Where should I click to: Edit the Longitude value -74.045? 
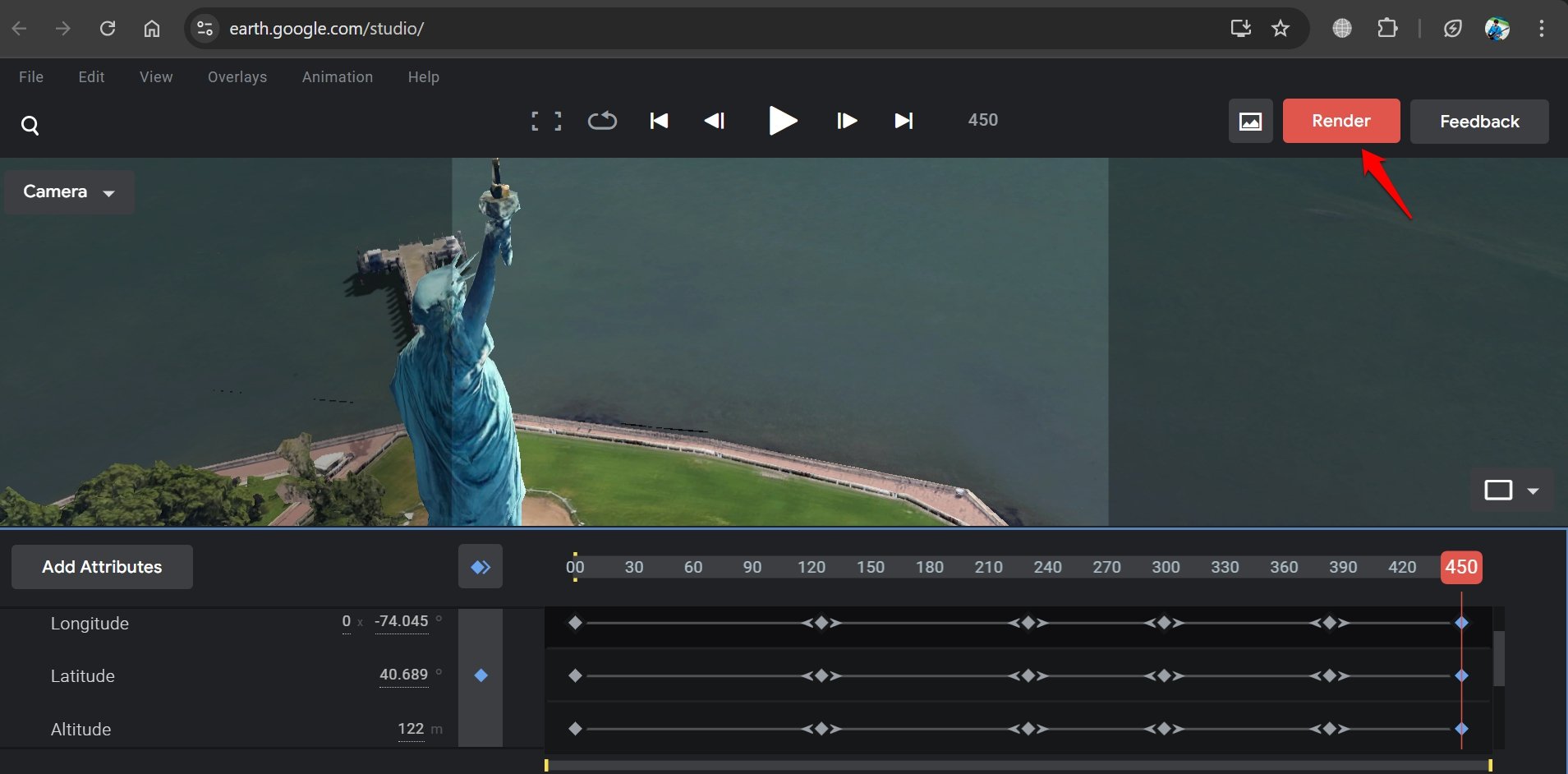point(402,621)
